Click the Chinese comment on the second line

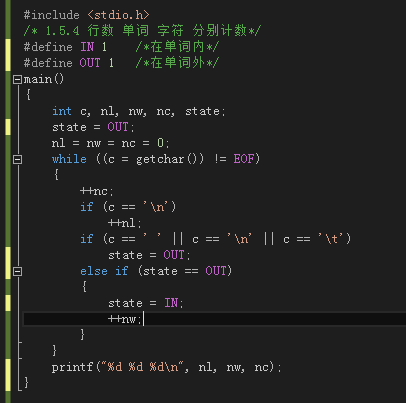pyautogui.click(x=142, y=31)
